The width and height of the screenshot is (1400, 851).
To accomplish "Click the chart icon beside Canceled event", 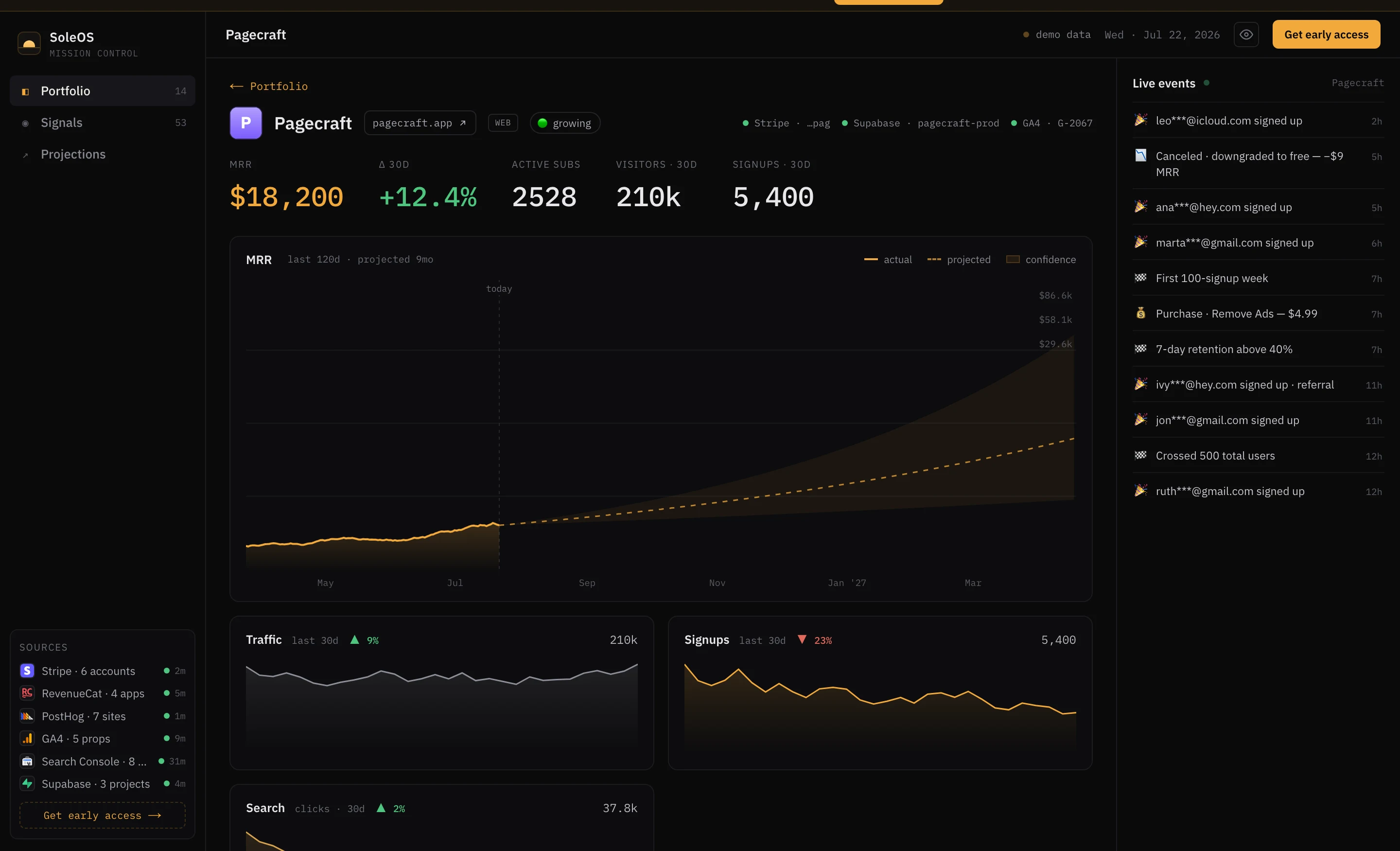I will coord(1140,155).
